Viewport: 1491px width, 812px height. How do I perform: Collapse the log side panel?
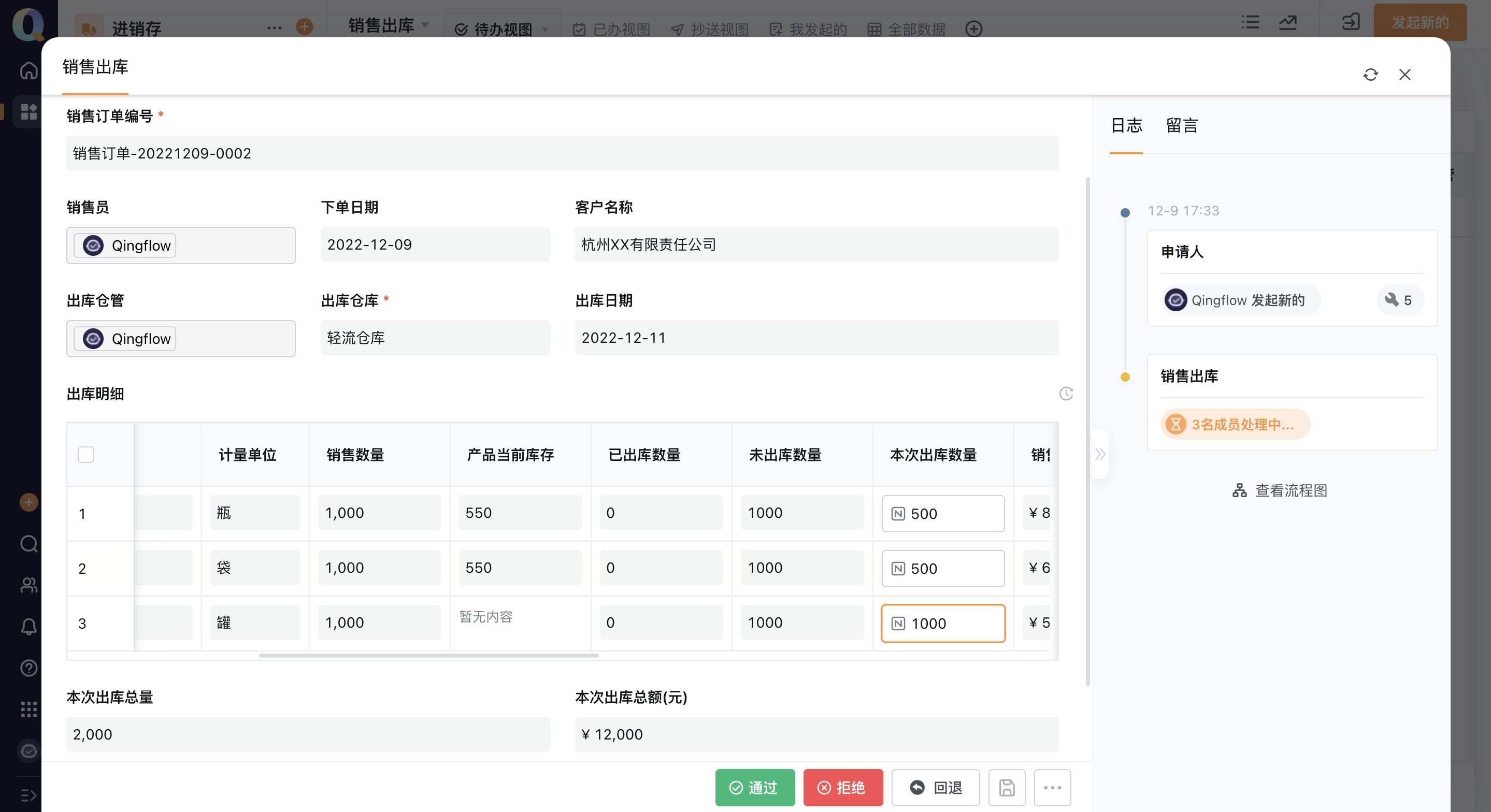pyautogui.click(x=1100, y=454)
